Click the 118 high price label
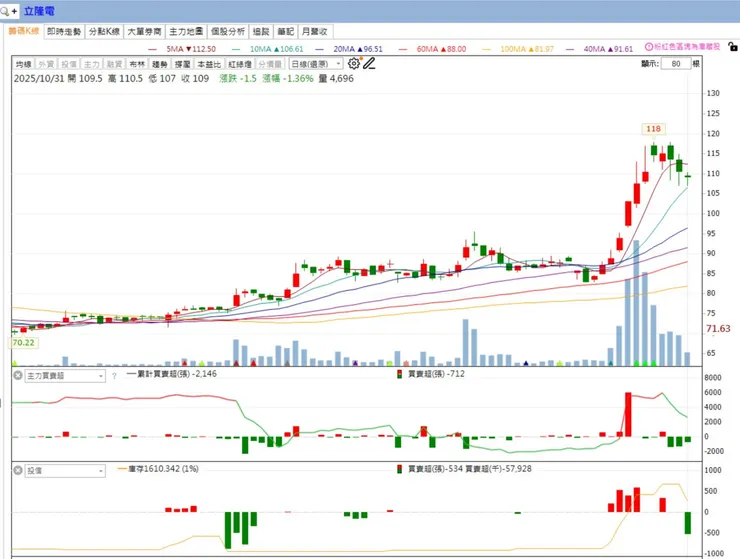740x559 pixels. tap(654, 129)
